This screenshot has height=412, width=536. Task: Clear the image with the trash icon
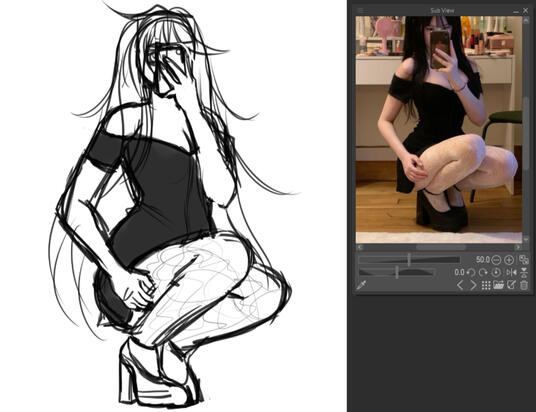click(x=524, y=285)
